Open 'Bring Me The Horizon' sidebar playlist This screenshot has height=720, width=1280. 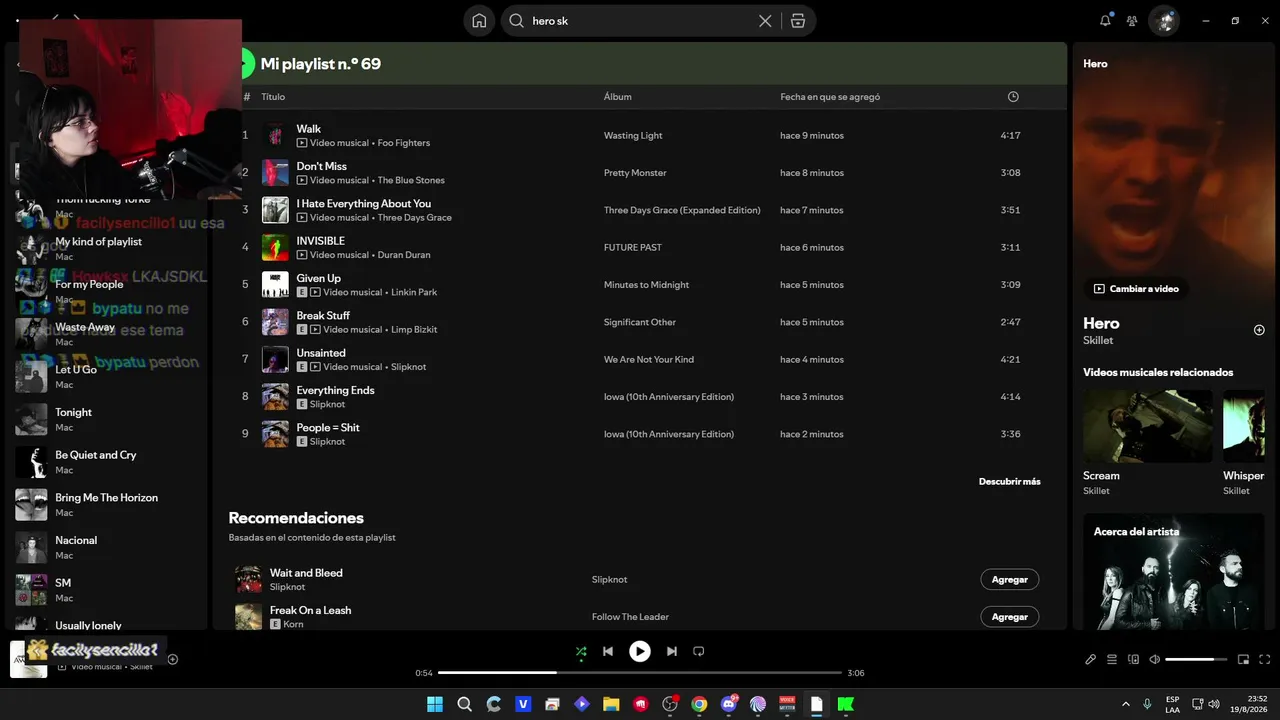pos(110,505)
